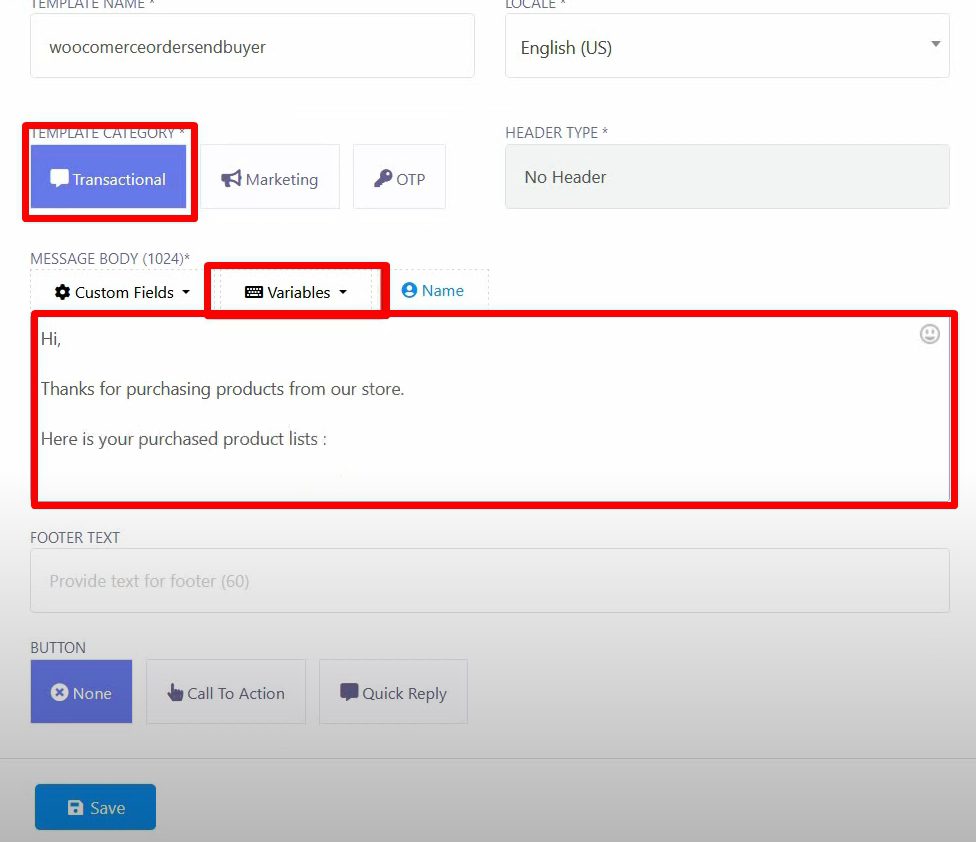Click the megaphone icon on Marketing
The width and height of the screenshot is (976, 842).
231,179
